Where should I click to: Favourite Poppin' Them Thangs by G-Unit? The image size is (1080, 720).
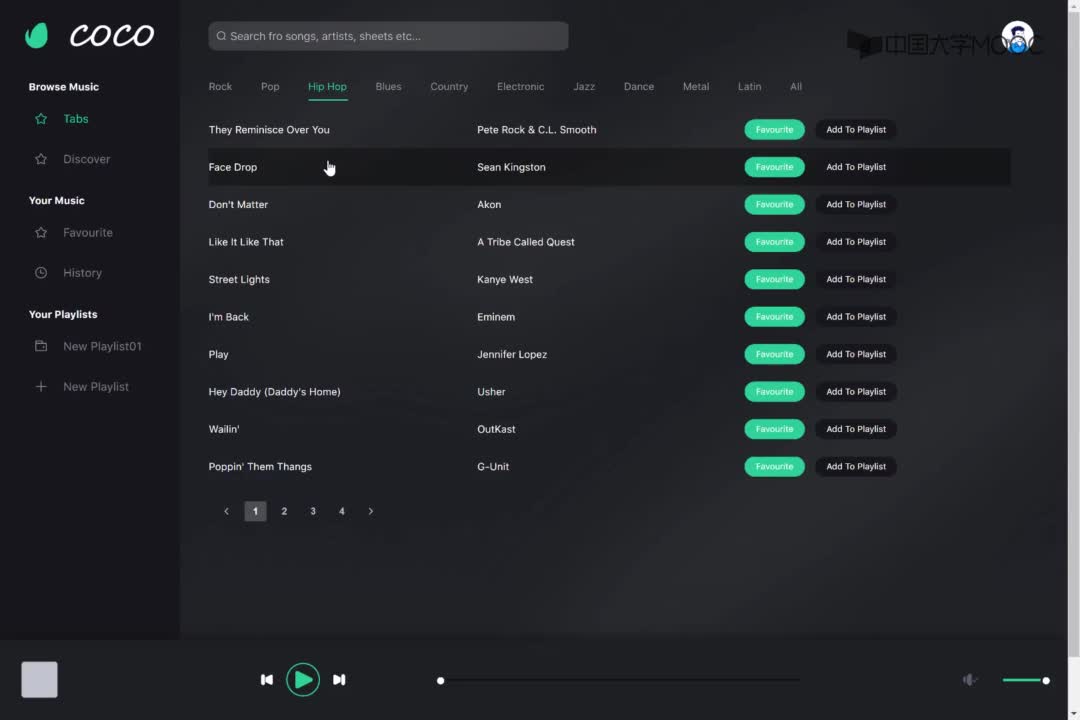point(774,466)
